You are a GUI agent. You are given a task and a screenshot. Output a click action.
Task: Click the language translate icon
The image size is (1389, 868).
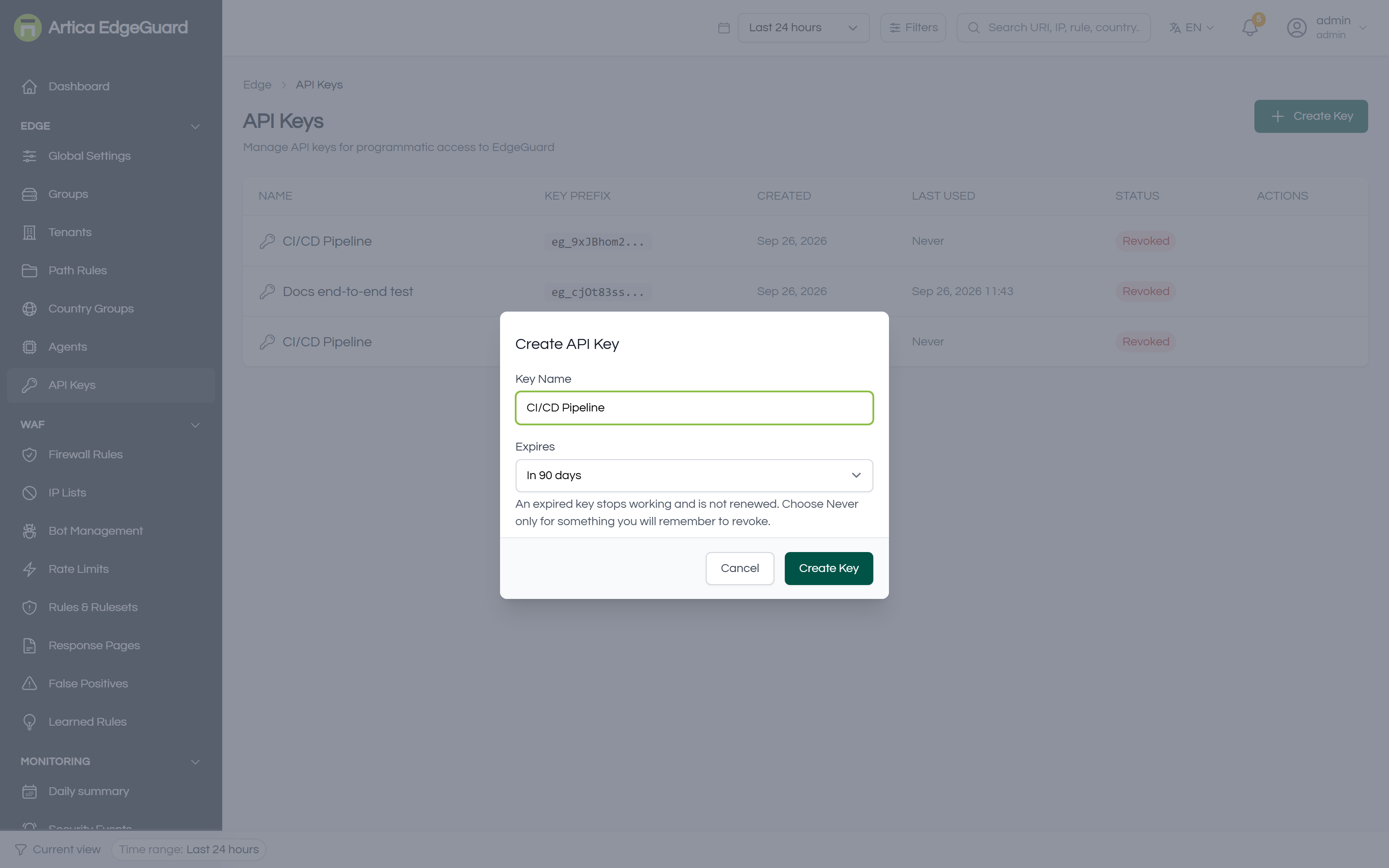(1175, 27)
